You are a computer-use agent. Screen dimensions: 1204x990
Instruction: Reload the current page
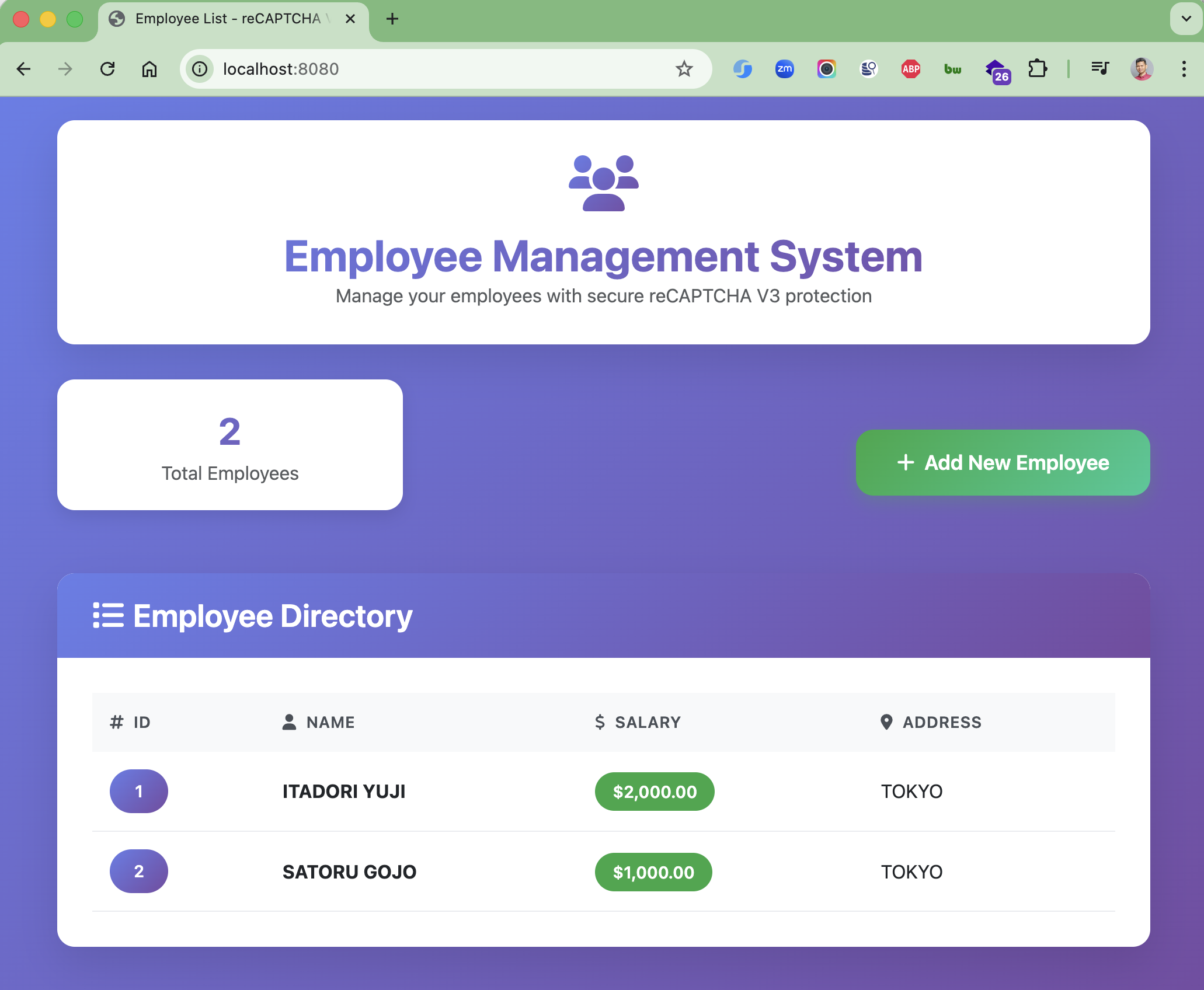click(x=107, y=69)
